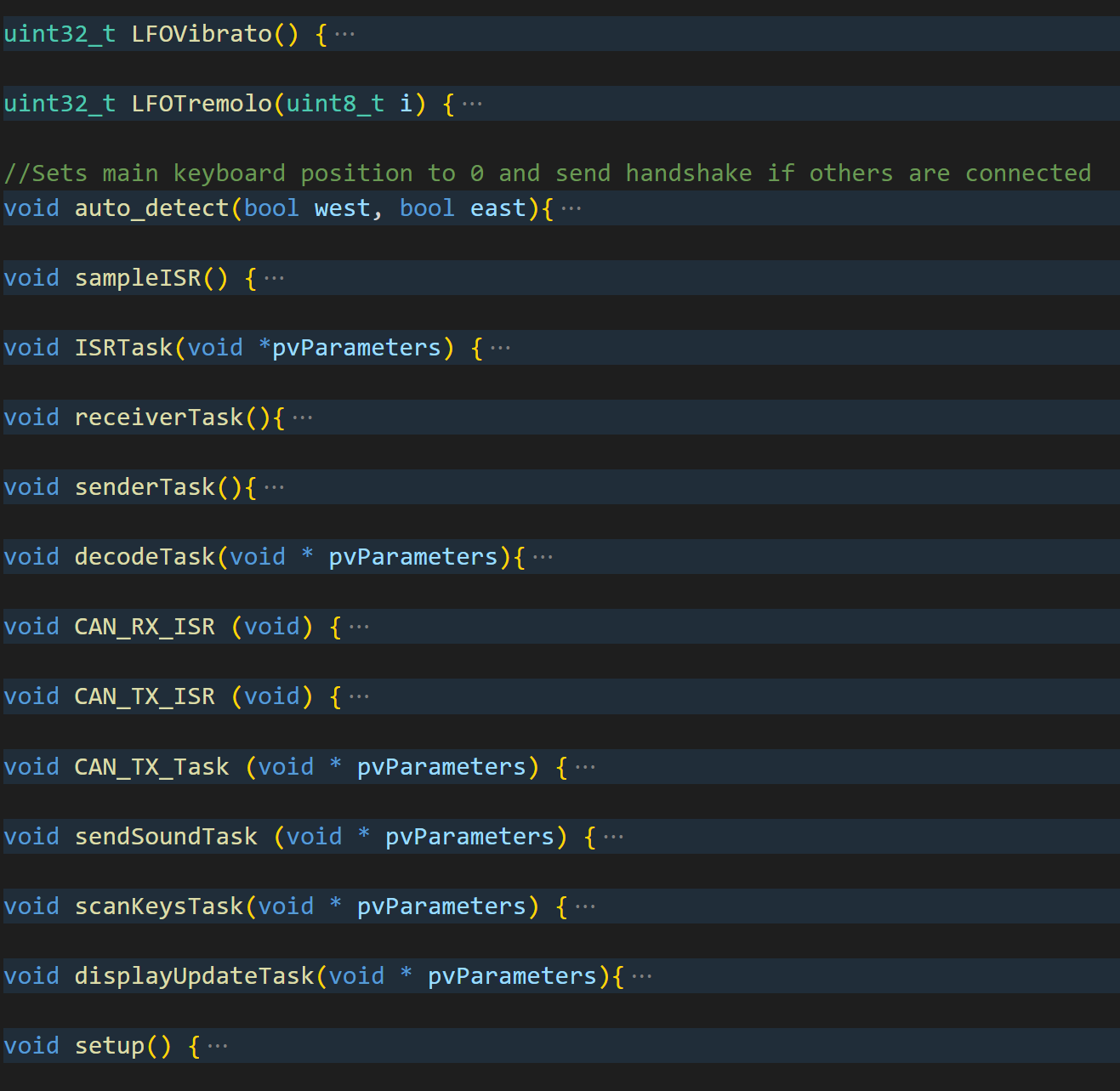Click the 'west' parameter in auto_detect
The image size is (1120, 1091).
click(343, 208)
